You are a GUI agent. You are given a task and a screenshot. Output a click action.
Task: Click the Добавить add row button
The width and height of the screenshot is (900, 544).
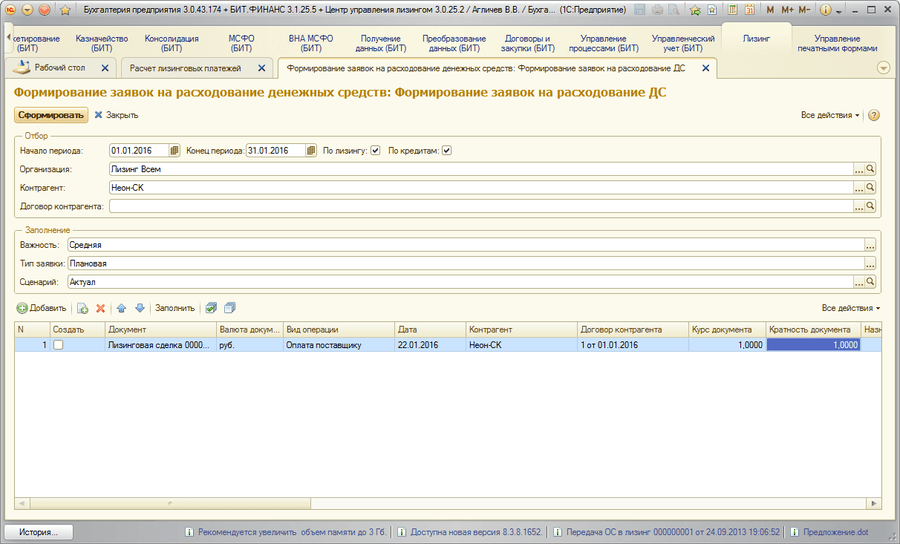click(x=41, y=308)
